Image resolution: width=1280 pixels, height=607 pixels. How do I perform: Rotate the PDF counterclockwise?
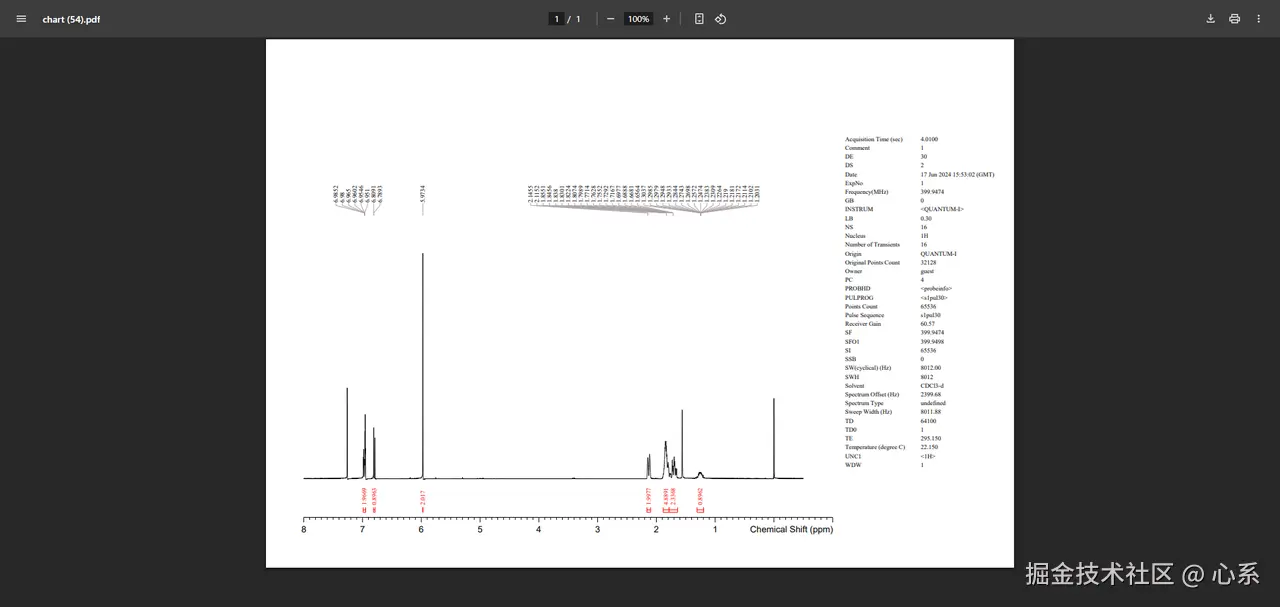pos(721,19)
